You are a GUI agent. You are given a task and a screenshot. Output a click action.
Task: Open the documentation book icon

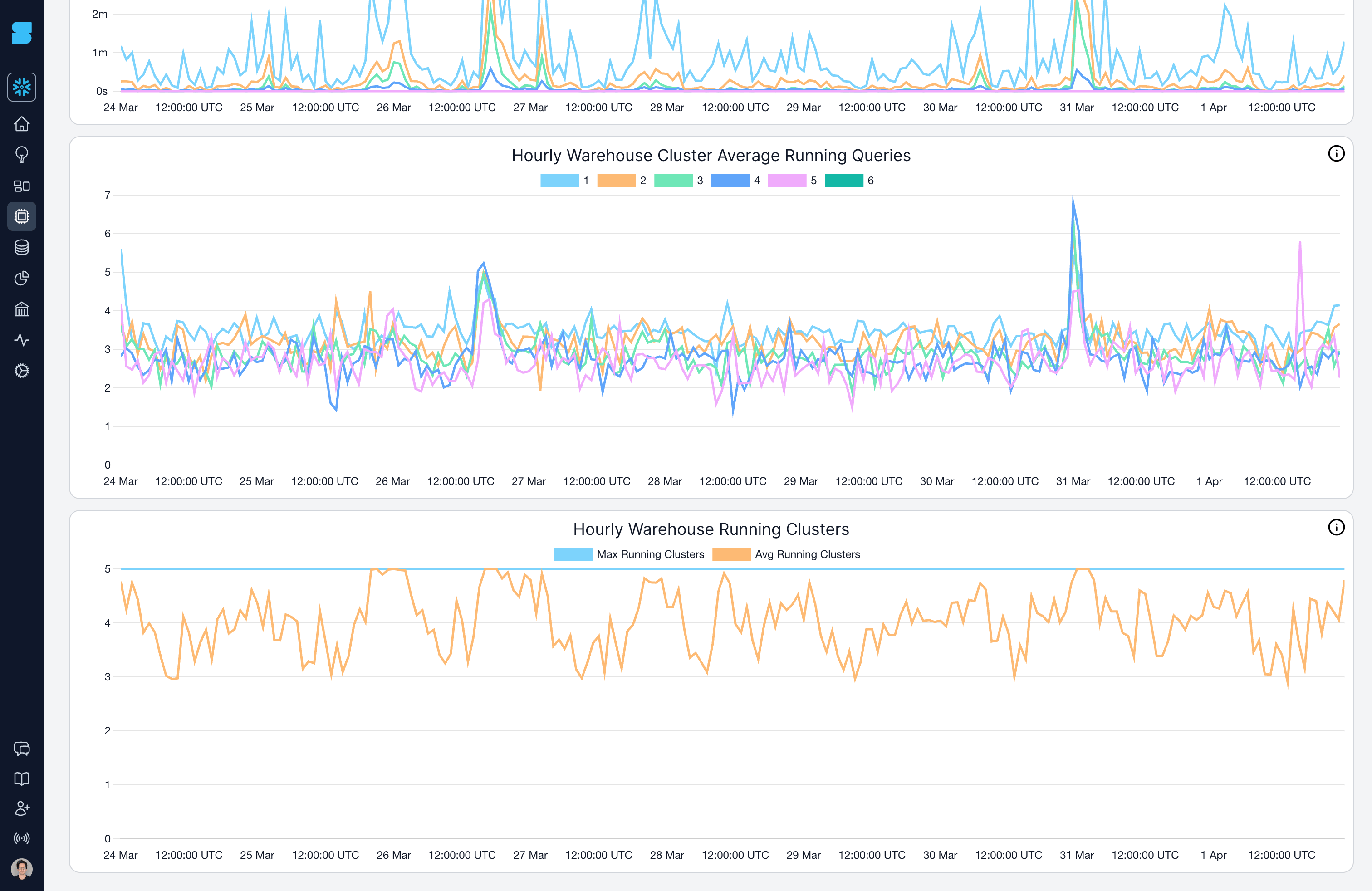22,778
